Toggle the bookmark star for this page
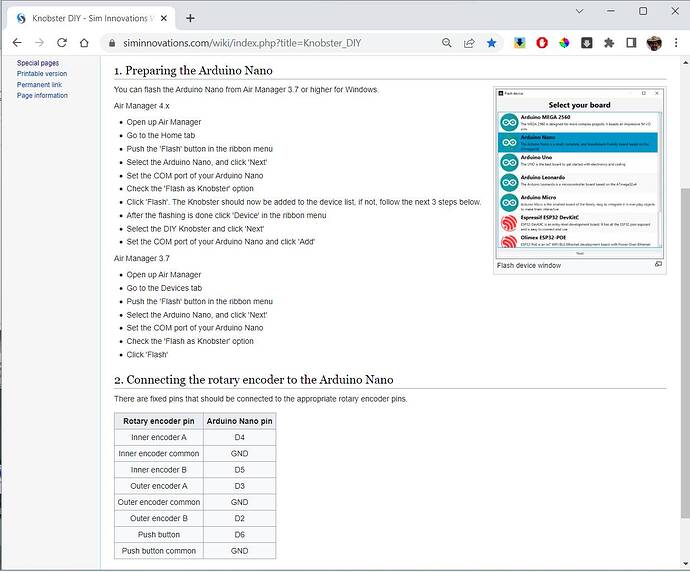690x572 pixels. tap(492, 43)
